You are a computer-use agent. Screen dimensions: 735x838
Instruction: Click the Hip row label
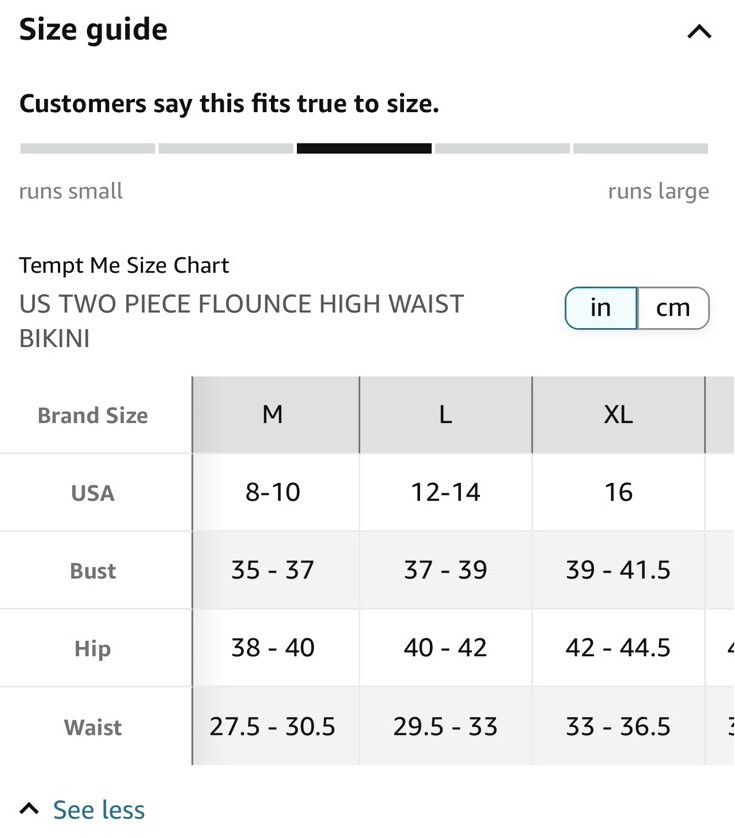93,649
